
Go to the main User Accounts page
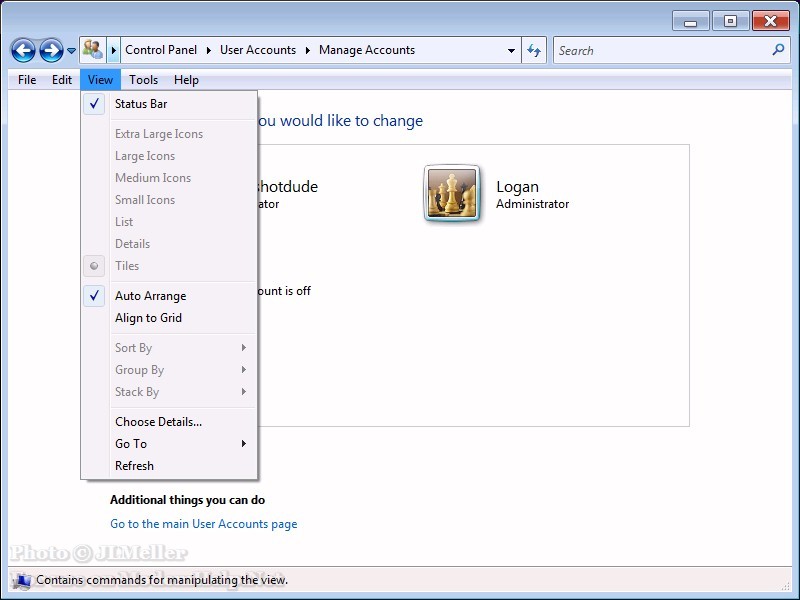[x=204, y=524]
